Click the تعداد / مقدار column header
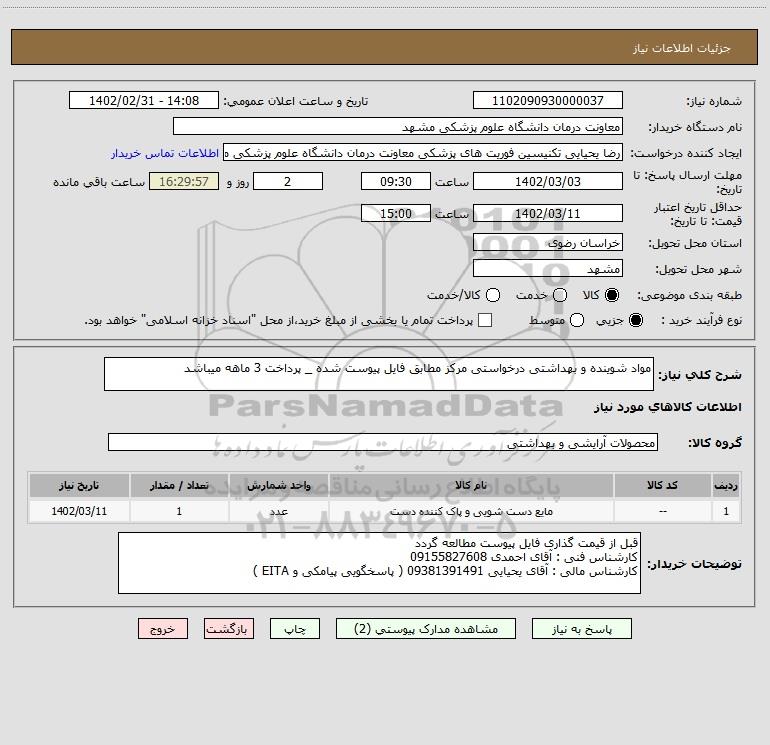This screenshot has height=745, width=770. point(179,486)
